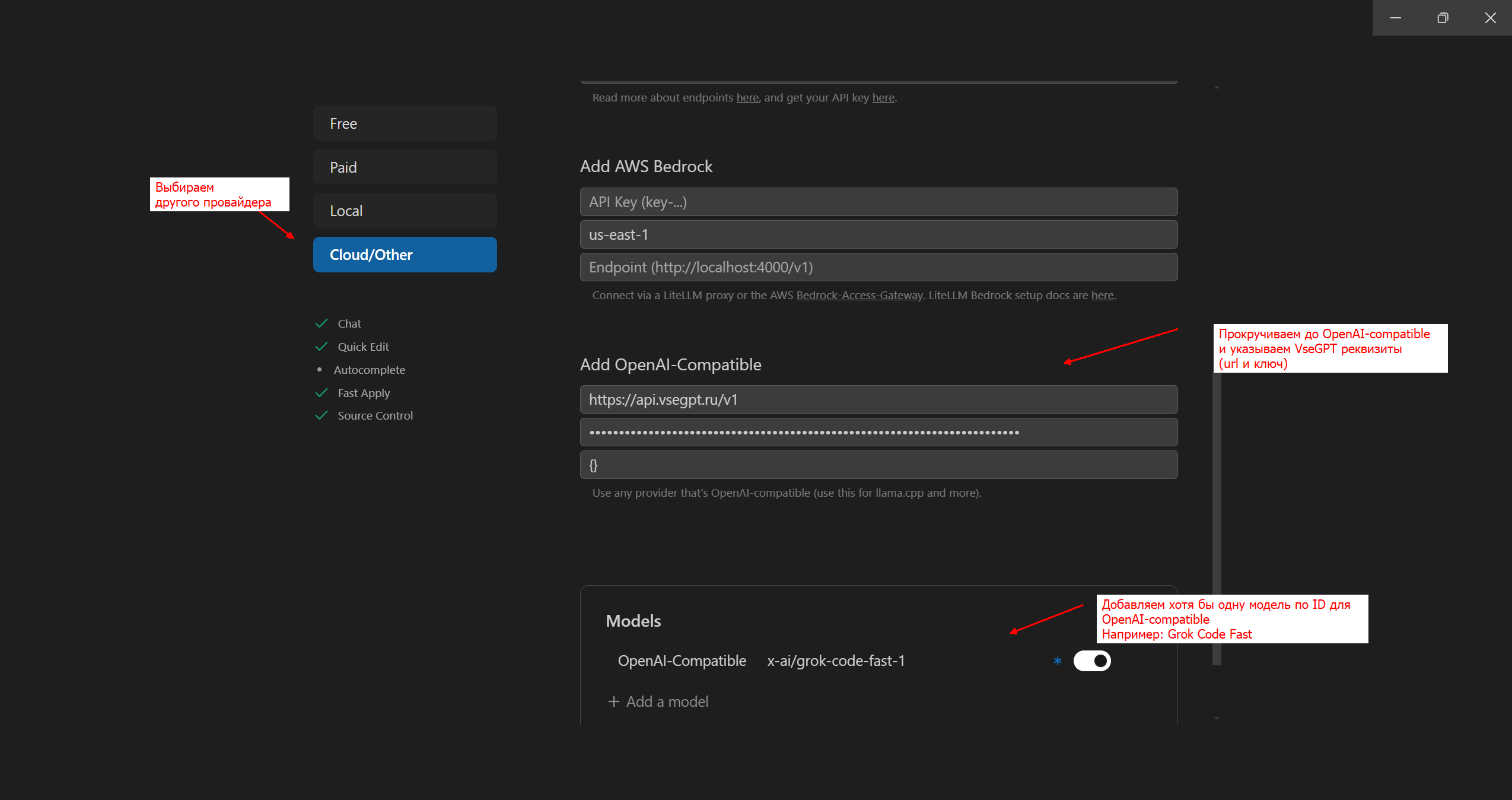Viewport: 1512px width, 800px height.
Task: Click the scroll down arrow of settings pane
Action: point(1217,718)
